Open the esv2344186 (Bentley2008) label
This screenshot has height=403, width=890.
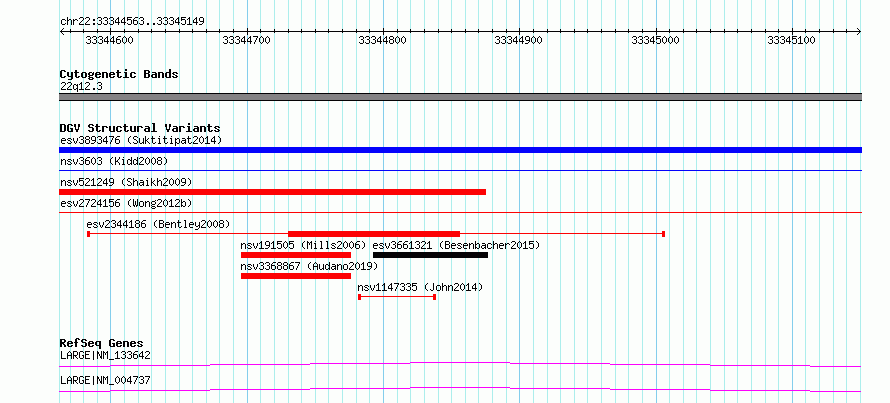tap(158, 224)
